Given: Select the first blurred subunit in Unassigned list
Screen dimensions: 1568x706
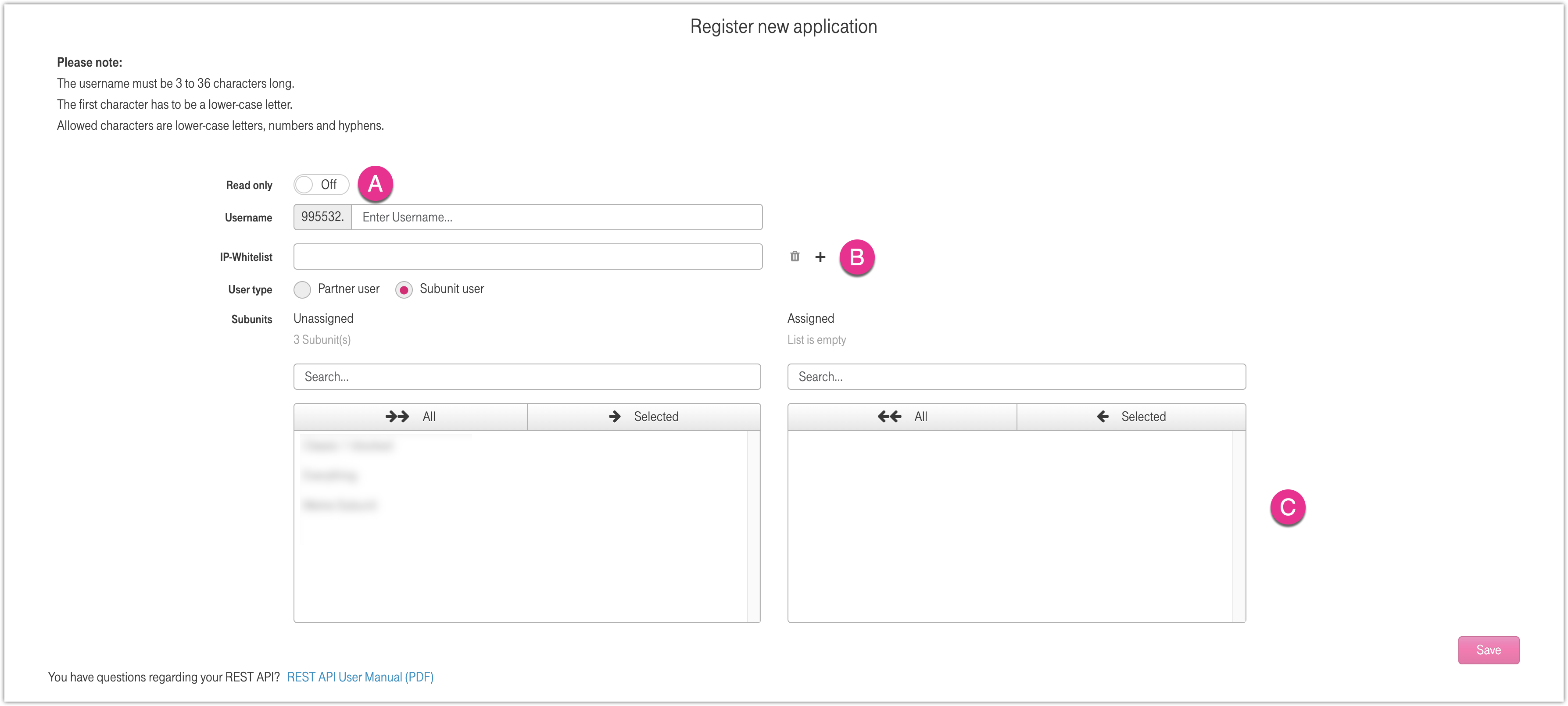Looking at the screenshot, I should tap(349, 446).
